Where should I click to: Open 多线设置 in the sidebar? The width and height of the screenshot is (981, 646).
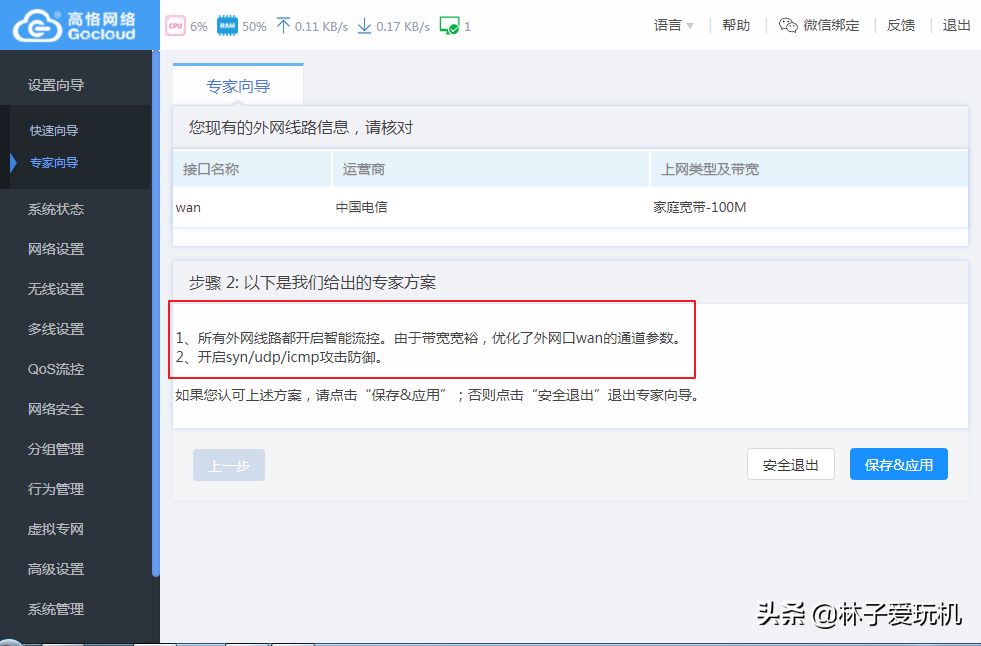pos(56,329)
